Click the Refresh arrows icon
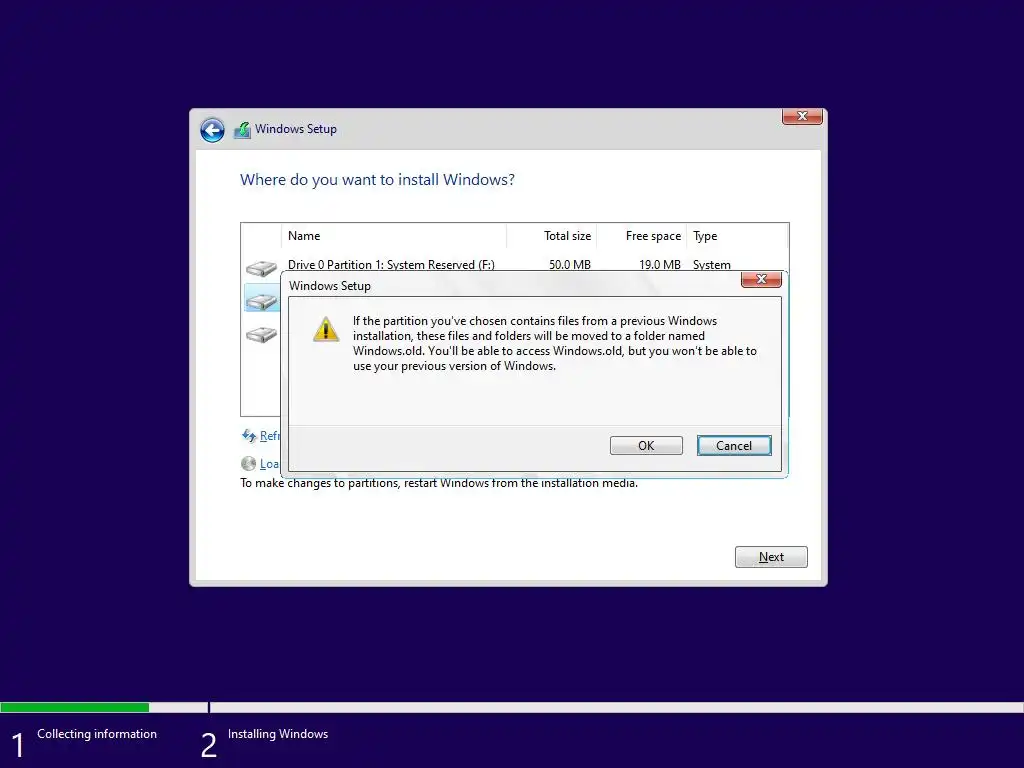 coord(249,436)
